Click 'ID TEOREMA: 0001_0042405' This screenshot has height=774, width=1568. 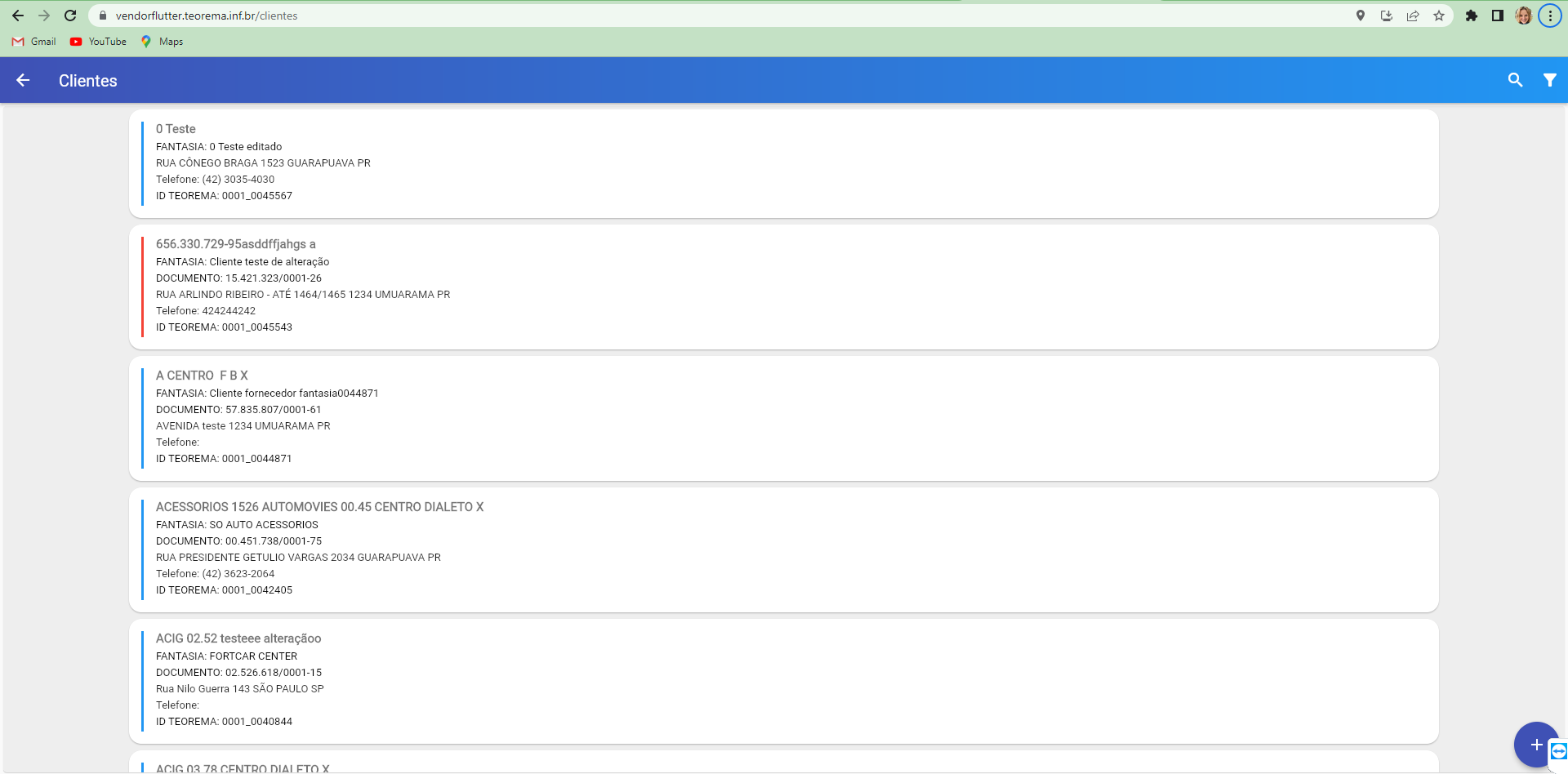tap(224, 590)
